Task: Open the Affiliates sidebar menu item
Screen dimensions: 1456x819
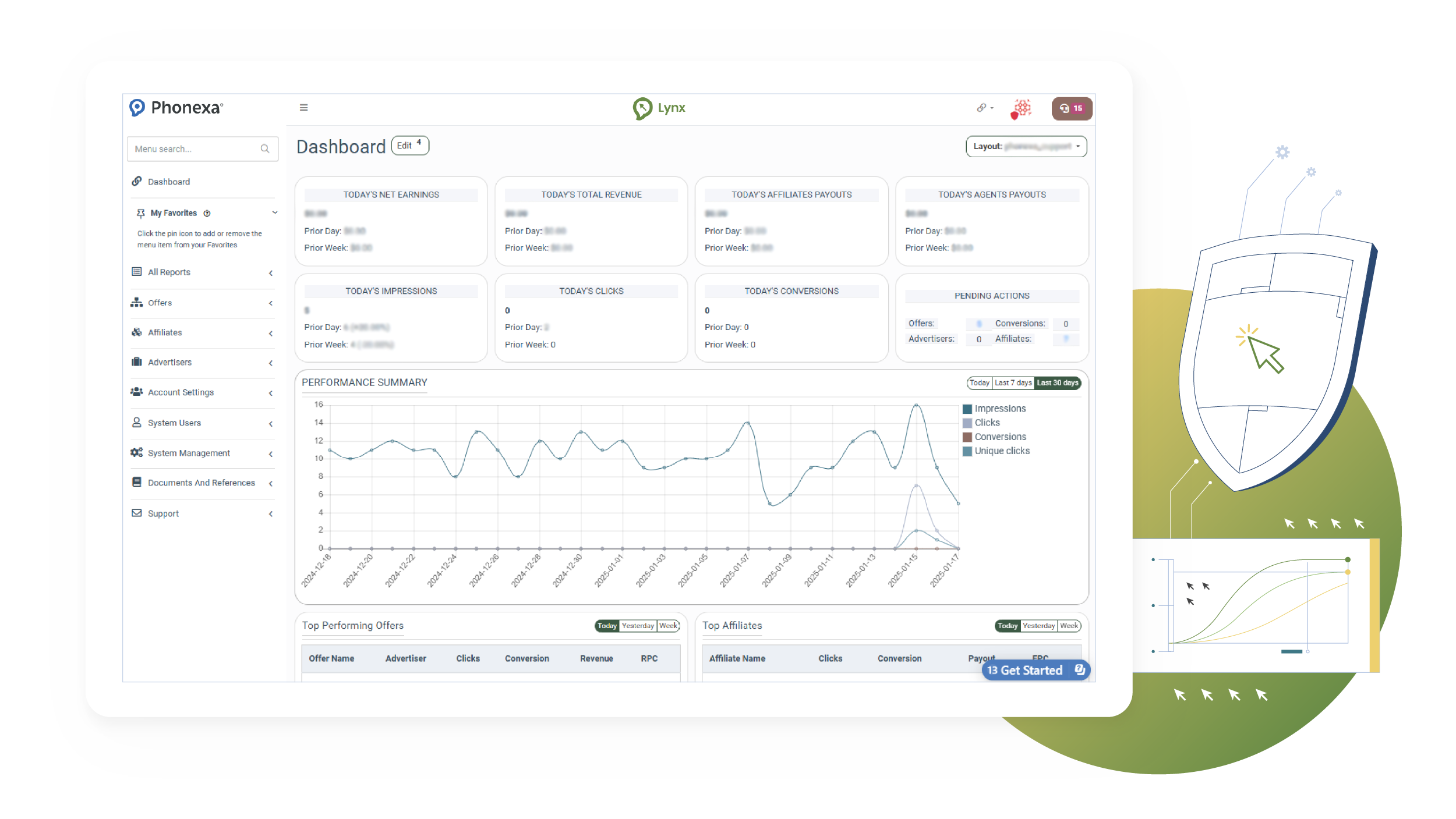Action: click(x=165, y=332)
